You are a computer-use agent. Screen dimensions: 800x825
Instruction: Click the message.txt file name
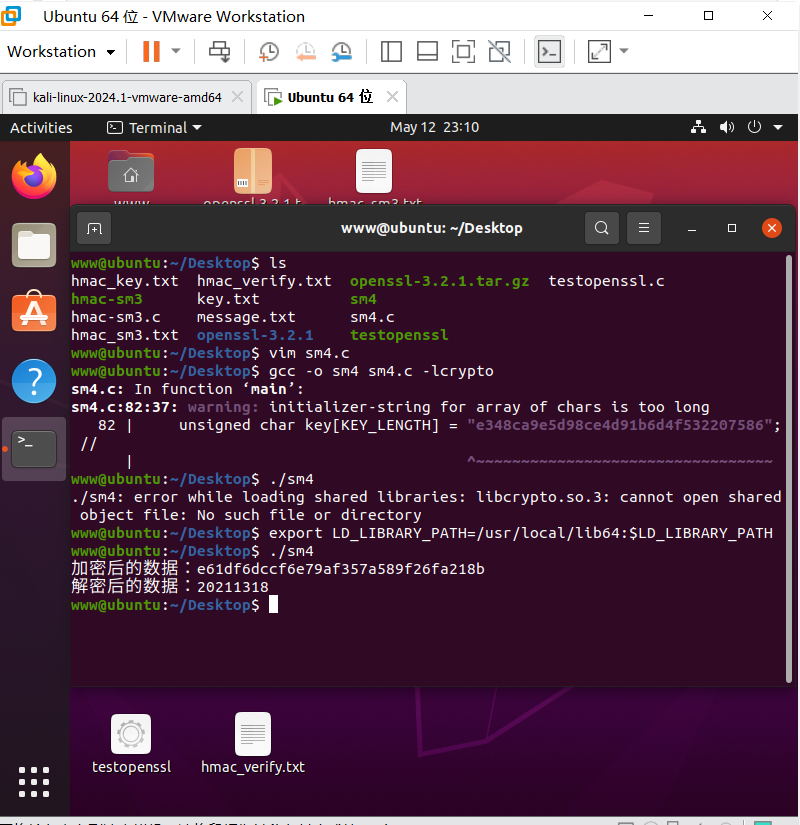[x=246, y=317]
